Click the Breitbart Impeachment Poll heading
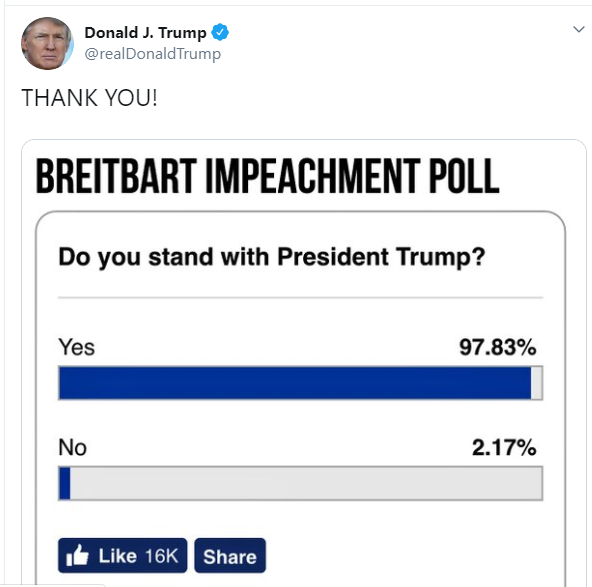The width and height of the screenshot is (592, 587). [267, 176]
